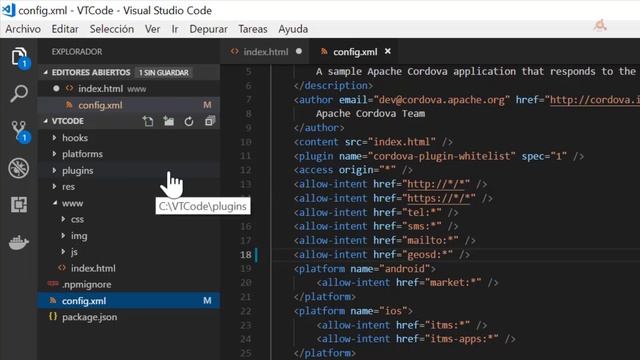Collapse the EDITORES ABIERTOS section
This screenshot has width=640, height=360.
(x=46, y=72)
